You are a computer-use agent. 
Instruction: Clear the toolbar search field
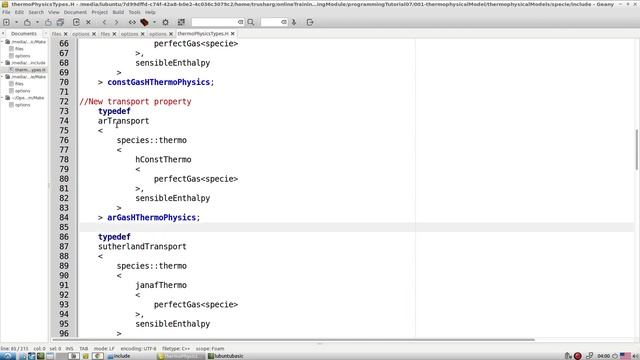pos(241,22)
